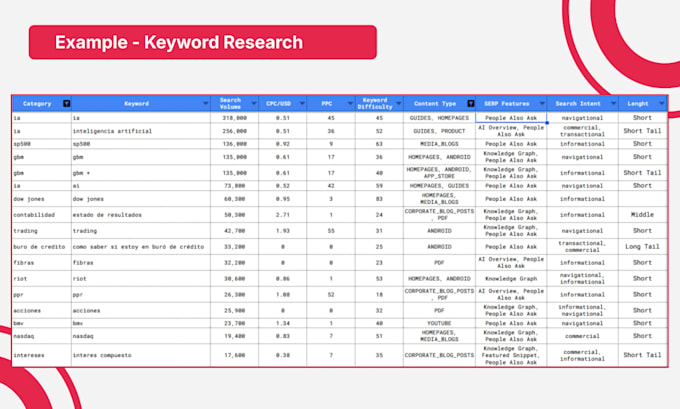This screenshot has height=409, width=680.
Task: Select keyword cell 'dow jones'
Action: 141,199
